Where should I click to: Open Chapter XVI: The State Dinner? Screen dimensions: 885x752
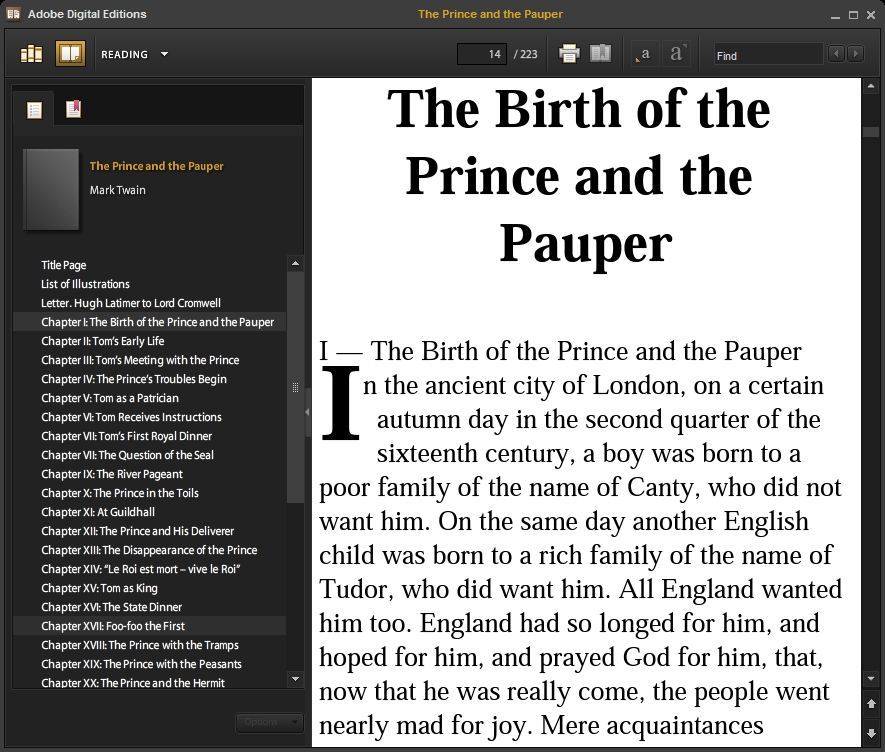[111, 607]
